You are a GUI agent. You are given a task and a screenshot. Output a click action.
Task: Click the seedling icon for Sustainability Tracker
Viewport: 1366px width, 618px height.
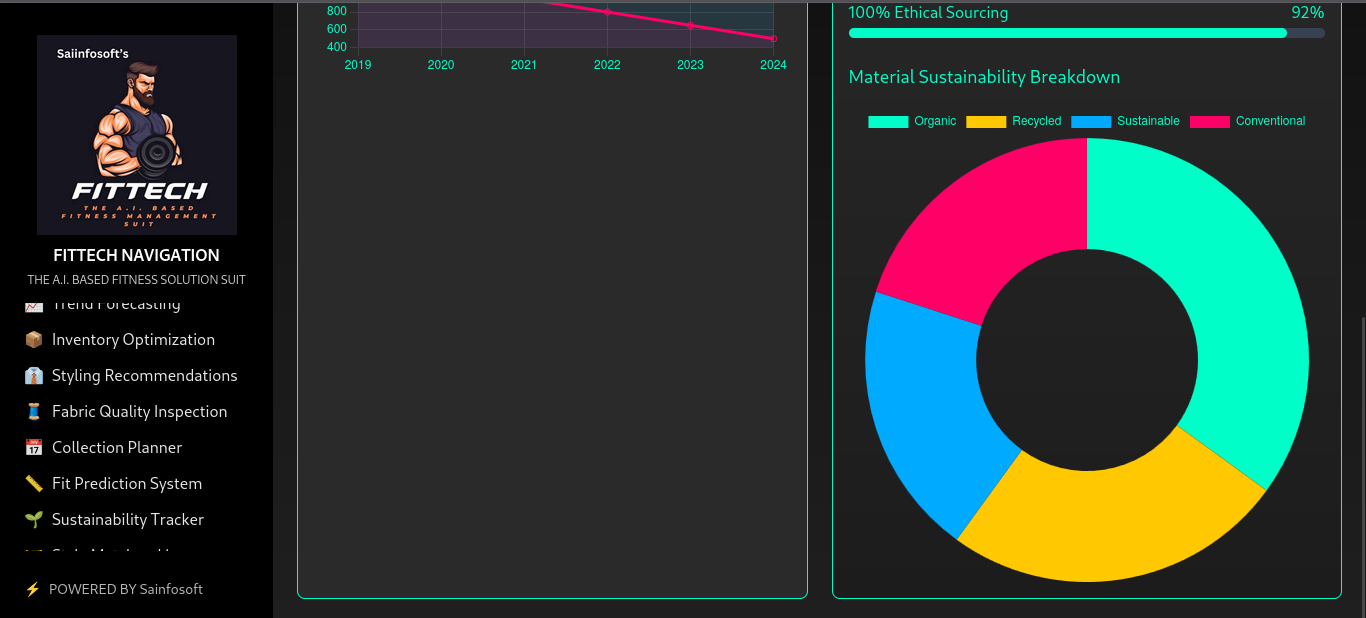(x=34, y=520)
